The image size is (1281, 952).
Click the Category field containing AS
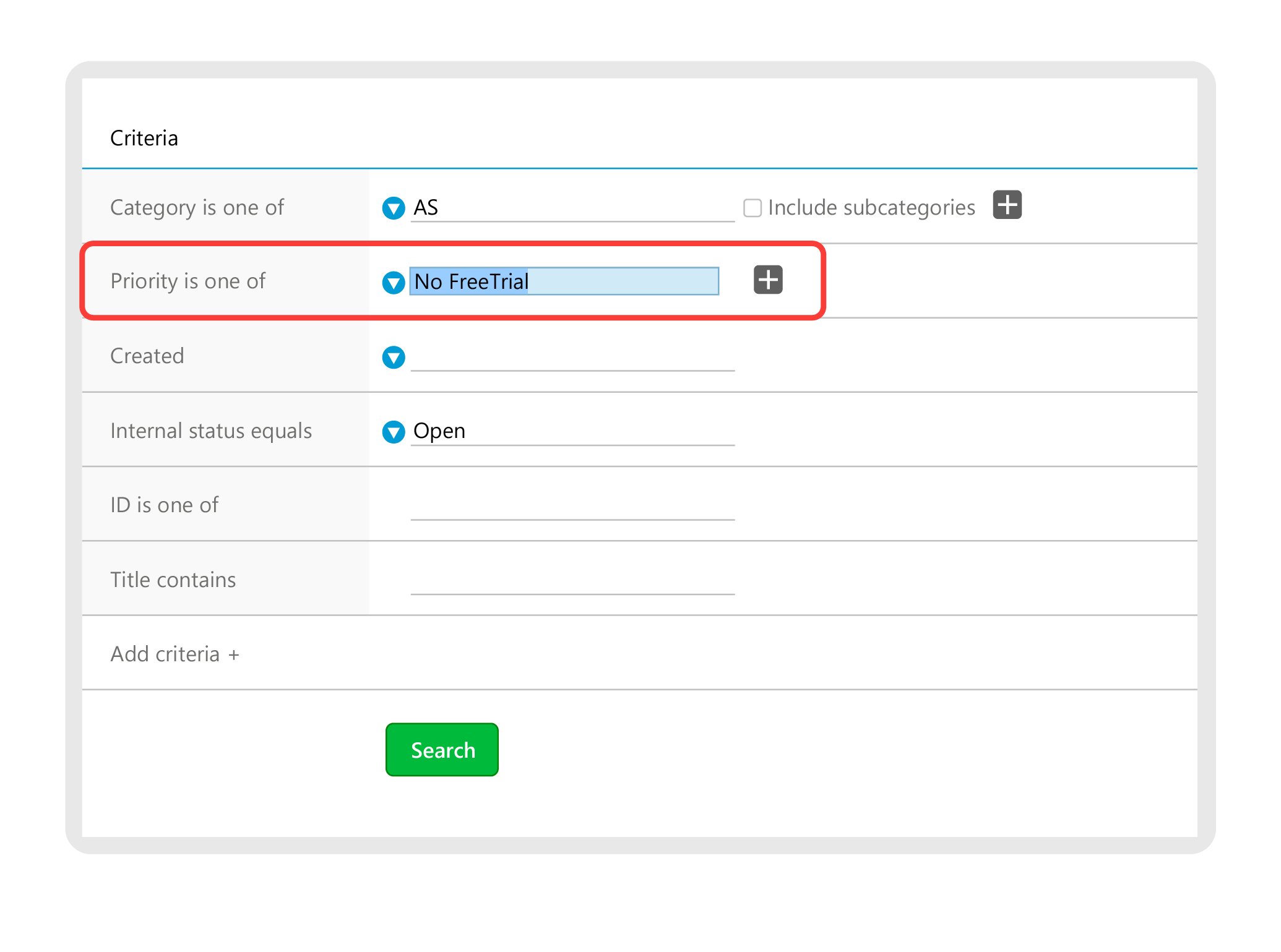(572, 208)
